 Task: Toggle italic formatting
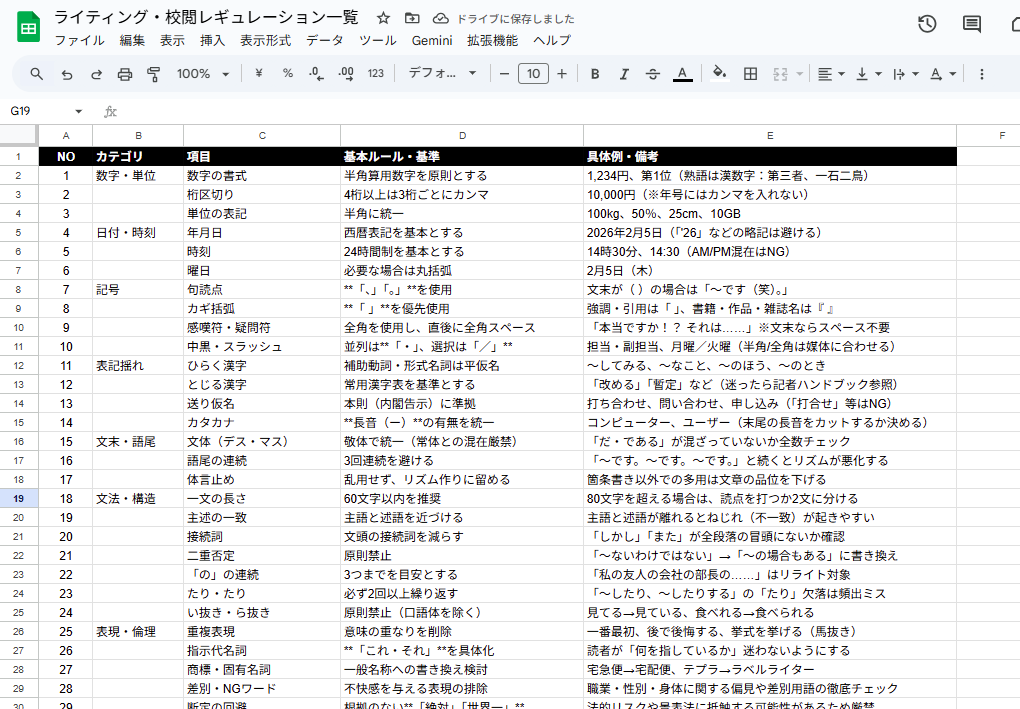coord(623,73)
